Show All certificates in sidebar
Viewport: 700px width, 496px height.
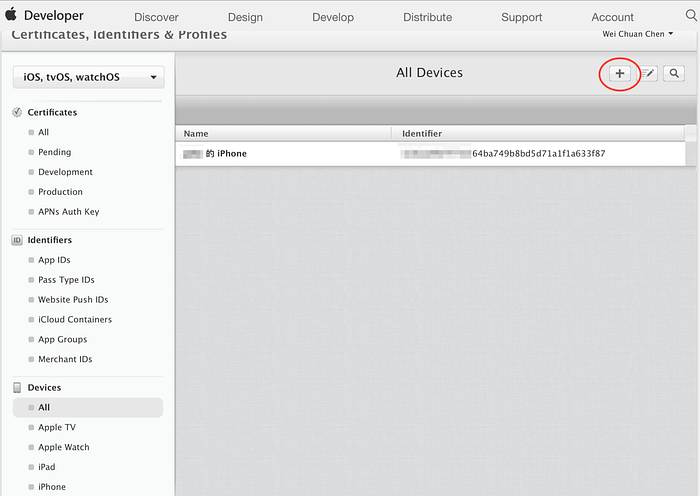tap(43, 132)
